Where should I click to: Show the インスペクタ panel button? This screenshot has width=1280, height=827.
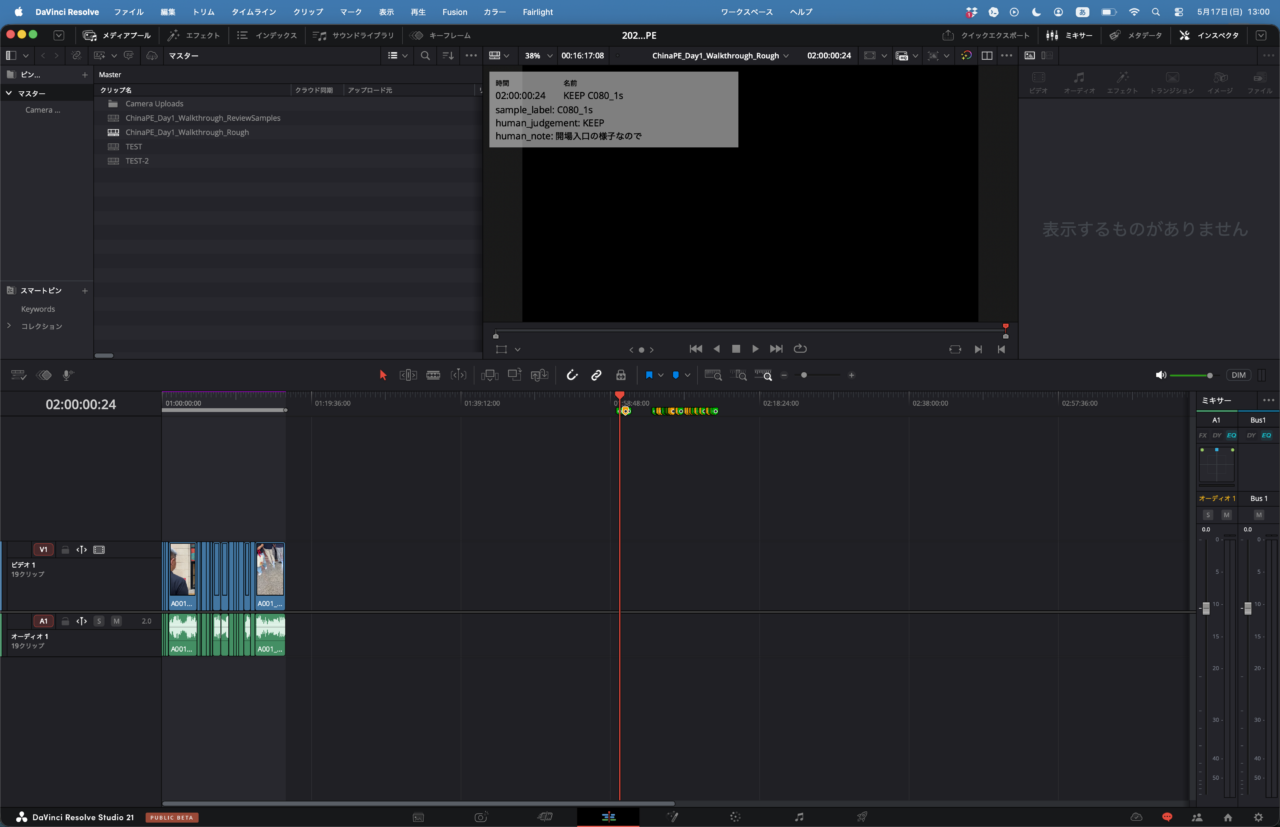[1209, 35]
